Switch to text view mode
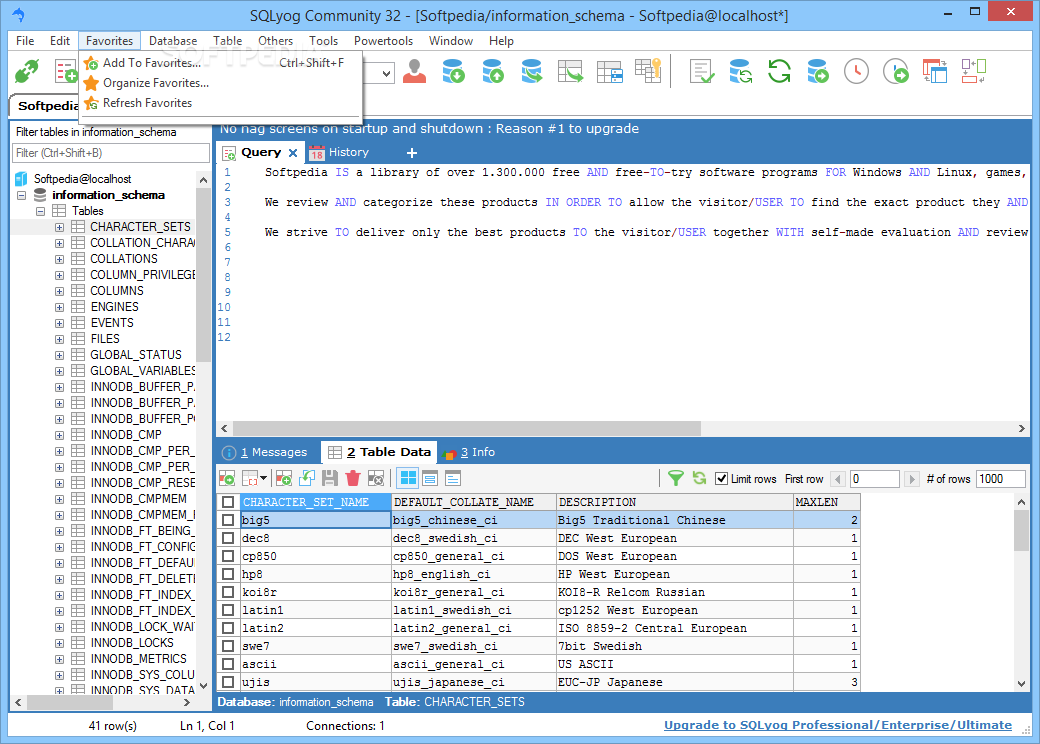 [x=453, y=478]
